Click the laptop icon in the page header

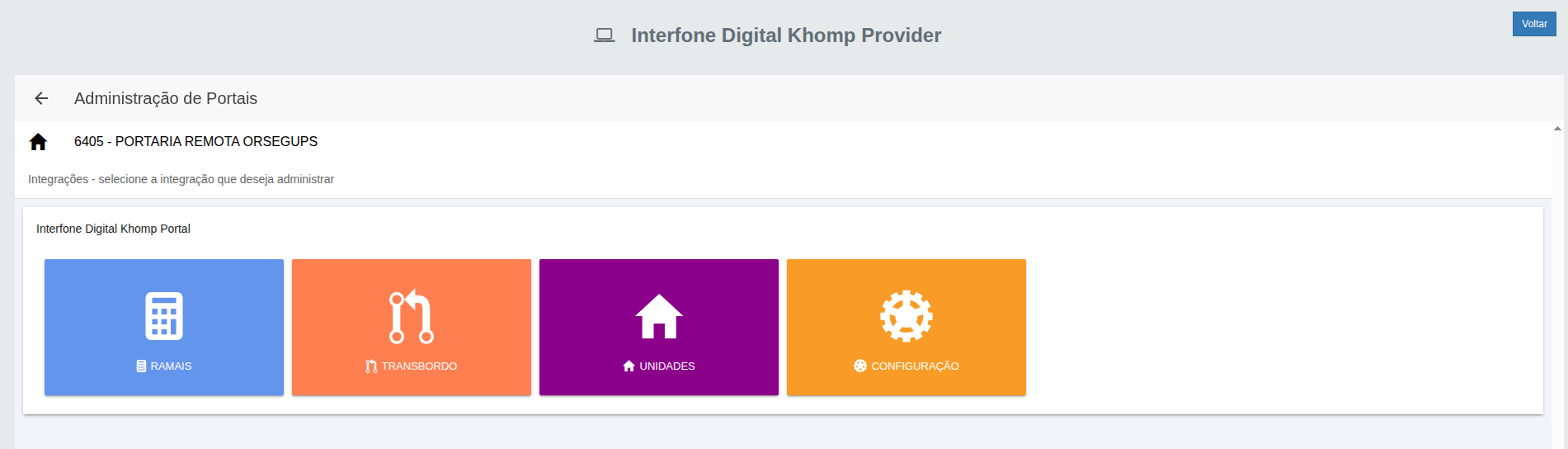pos(605,35)
